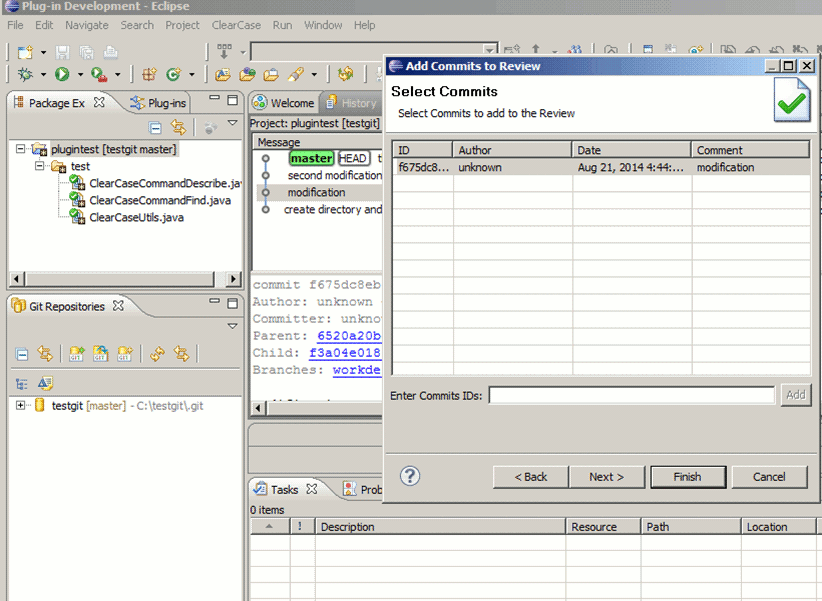Toggle hierarchical branch layout in Git Repositories
The image size is (822, 601).
click(22, 383)
